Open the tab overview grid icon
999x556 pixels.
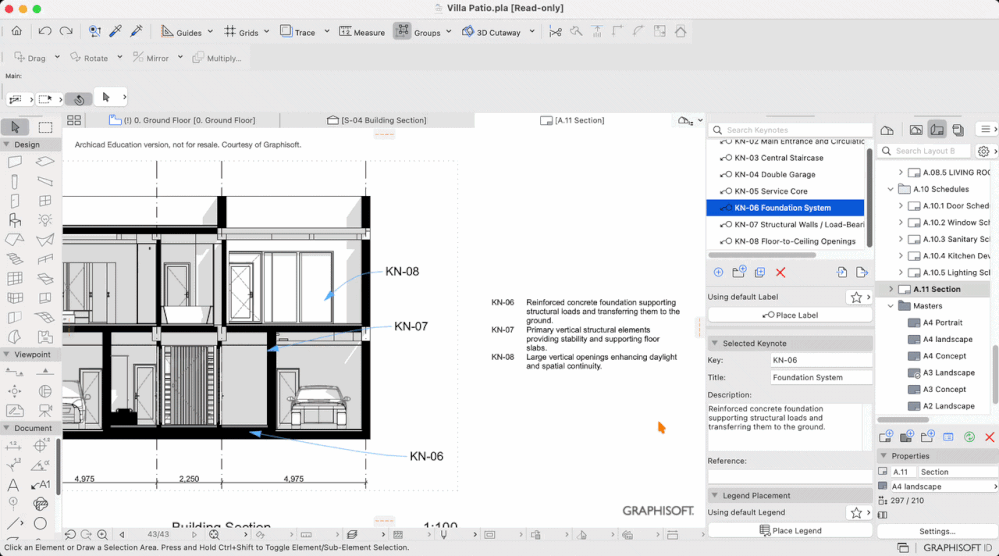click(74, 120)
